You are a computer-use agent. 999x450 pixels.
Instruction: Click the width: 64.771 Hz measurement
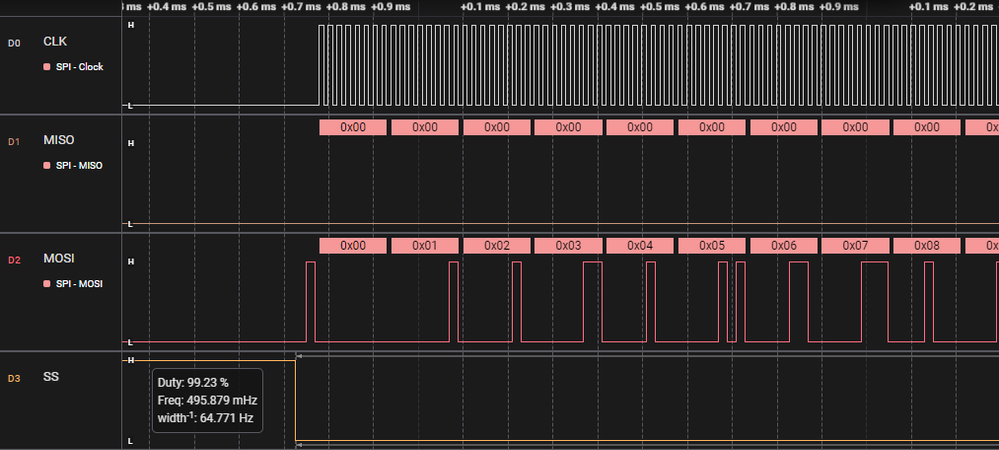[205, 418]
